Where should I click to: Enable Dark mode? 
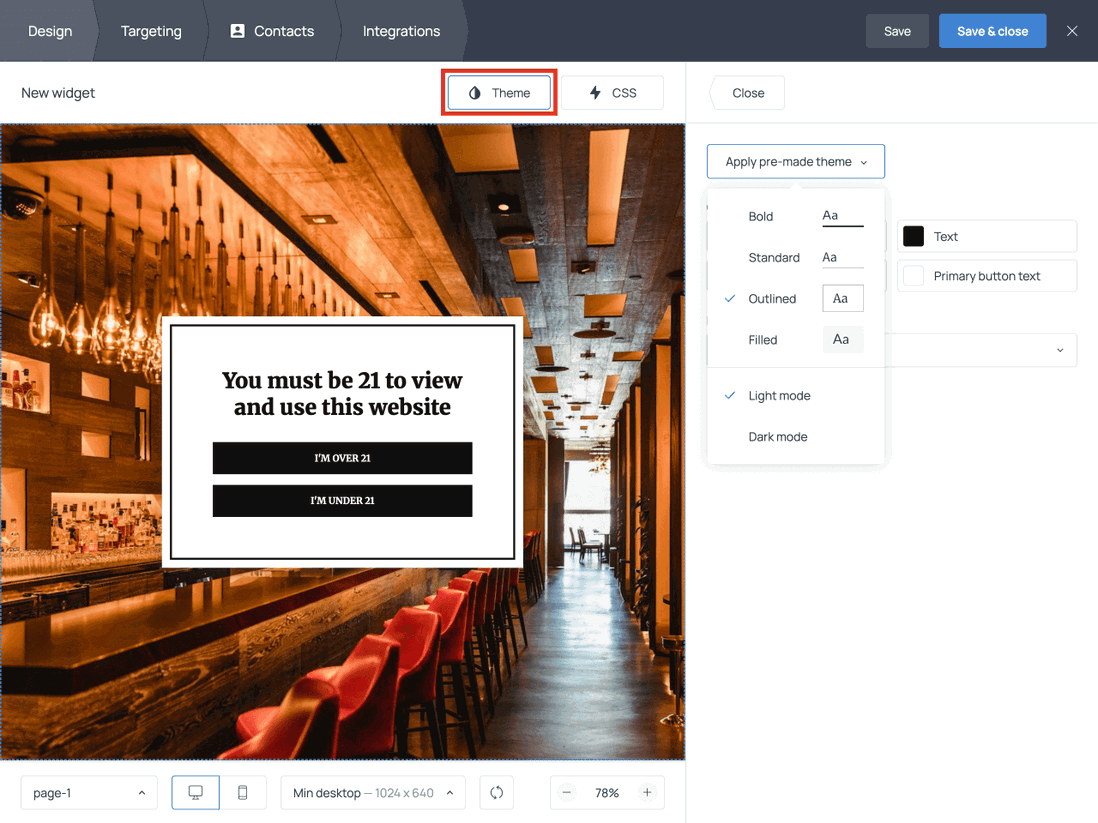(x=778, y=437)
